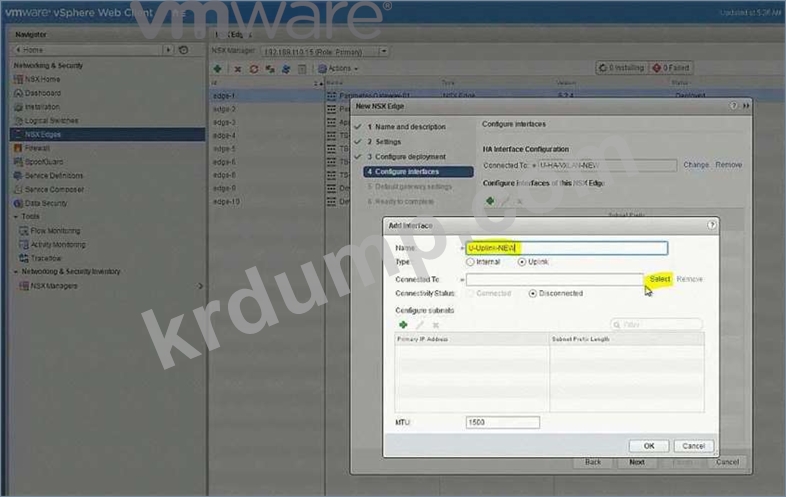Image resolution: width=786 pixels, height=497 pixels.
Task: Collapse Networking & Security Inventory section
Action: (x=16, y=272)
